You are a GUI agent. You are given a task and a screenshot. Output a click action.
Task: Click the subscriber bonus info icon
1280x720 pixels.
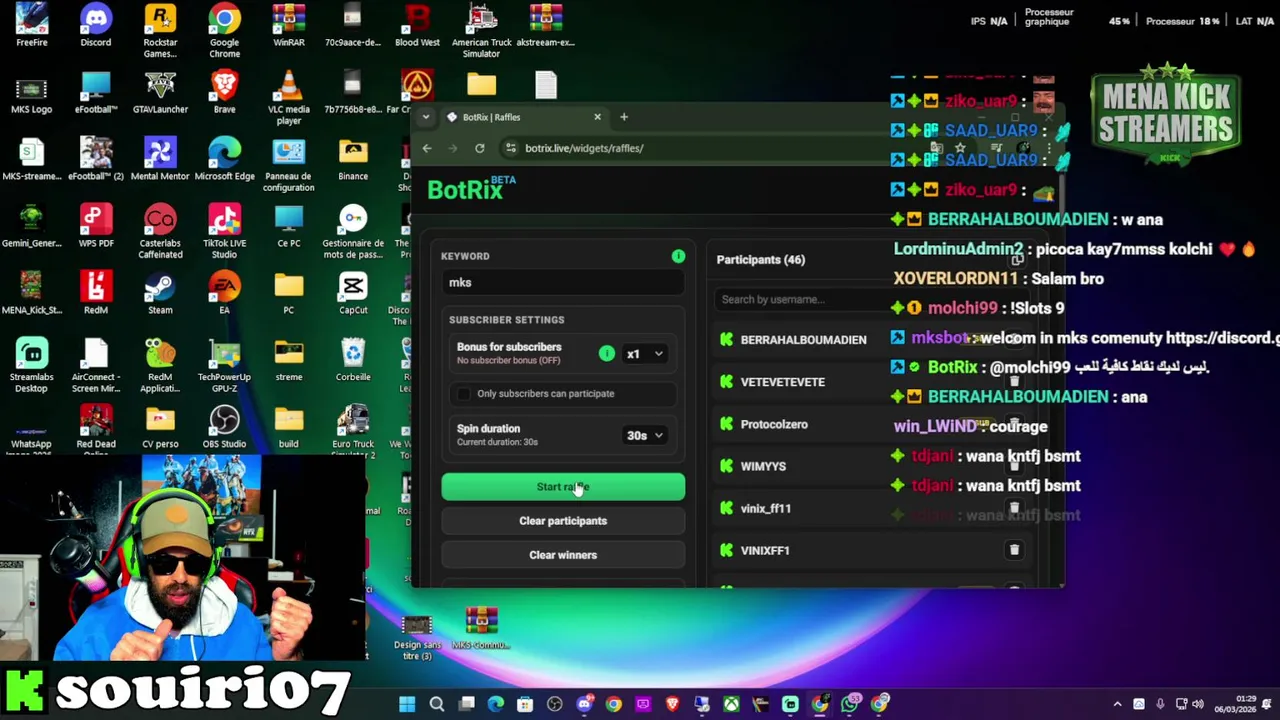tap(606, 353)
